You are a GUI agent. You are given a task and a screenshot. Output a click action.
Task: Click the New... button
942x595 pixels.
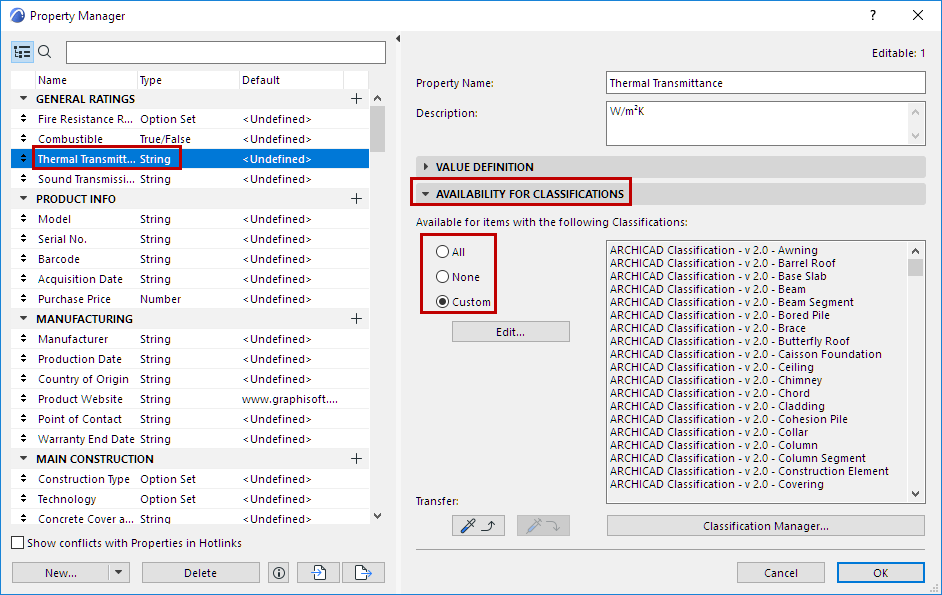coord(61,573)
